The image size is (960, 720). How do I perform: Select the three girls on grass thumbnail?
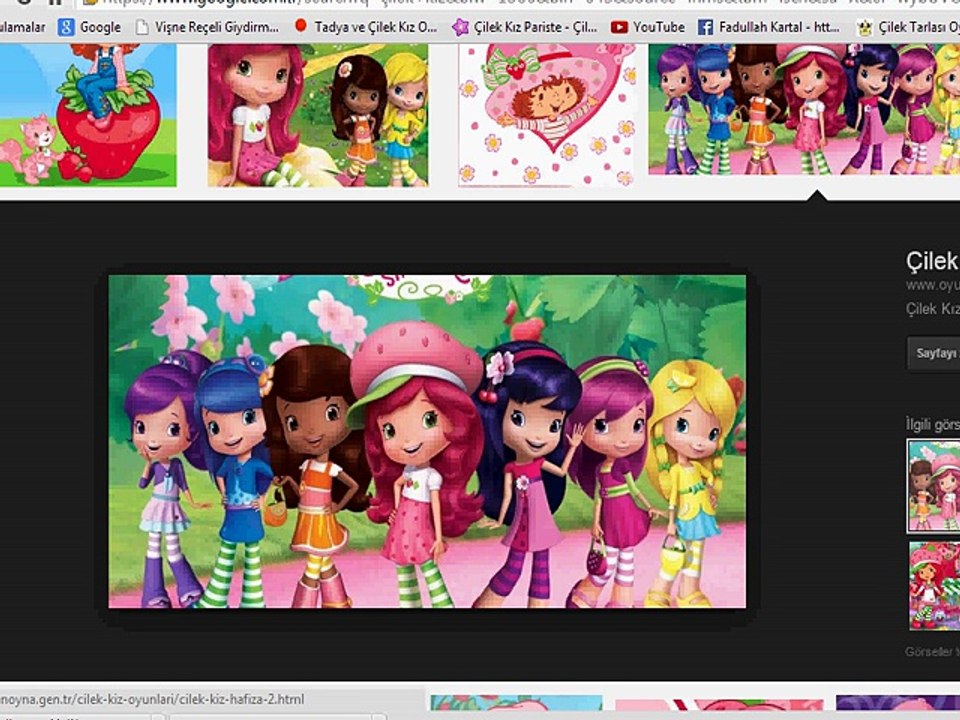click(318, 115)
